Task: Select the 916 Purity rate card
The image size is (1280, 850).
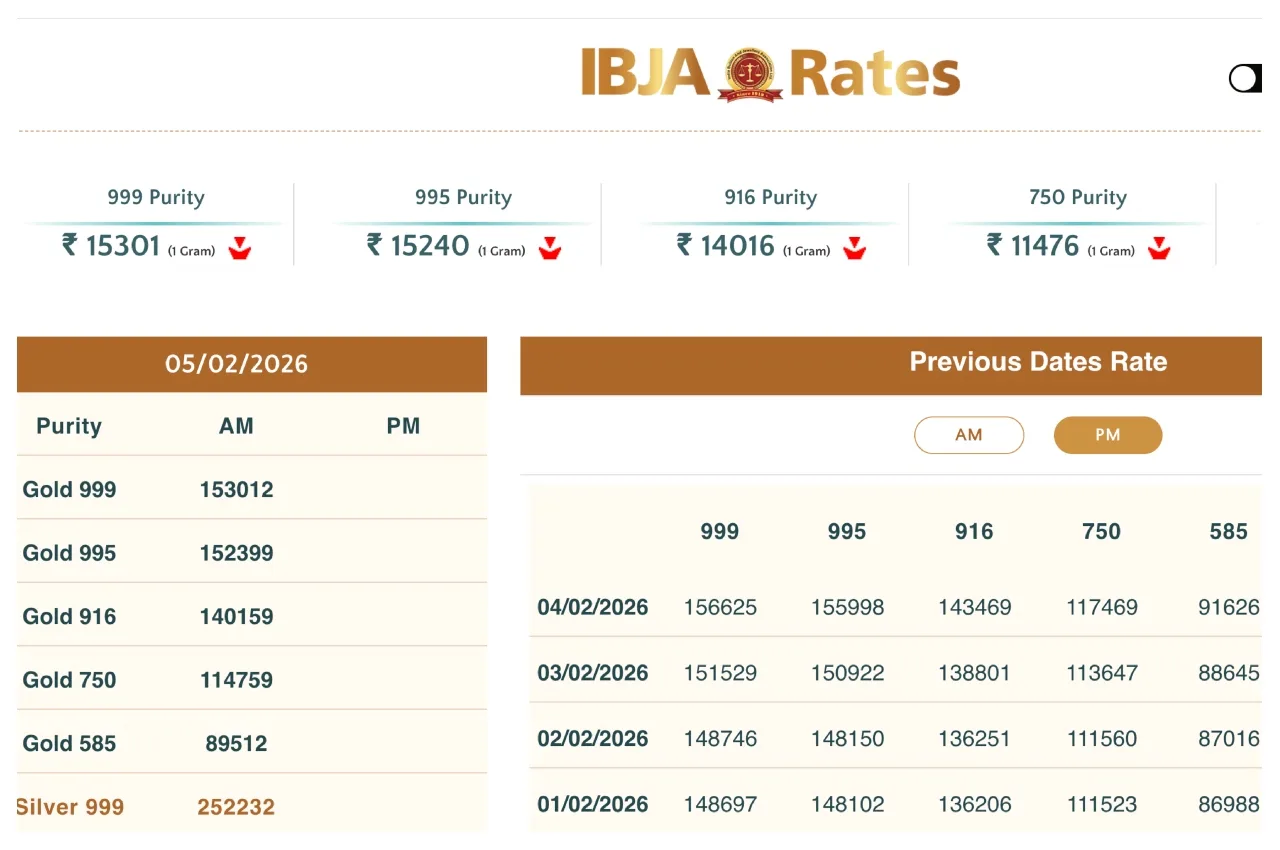Action: click(x=770, y=224)
